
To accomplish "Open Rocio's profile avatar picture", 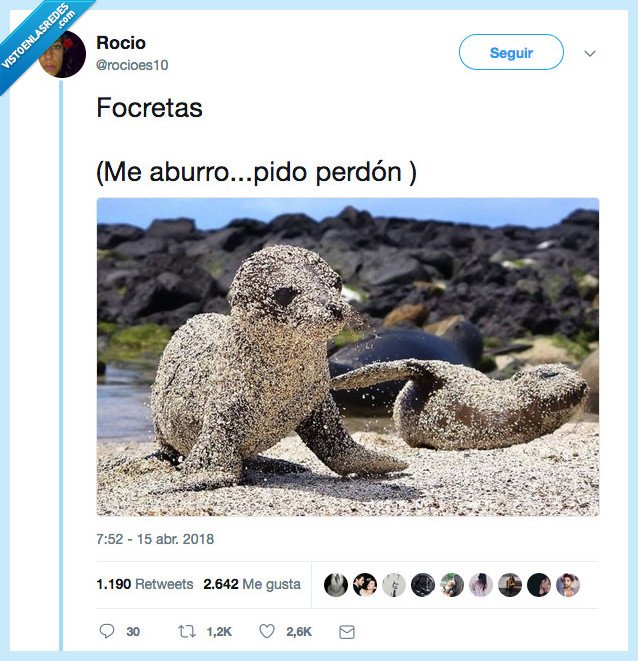I will point(62,54).
